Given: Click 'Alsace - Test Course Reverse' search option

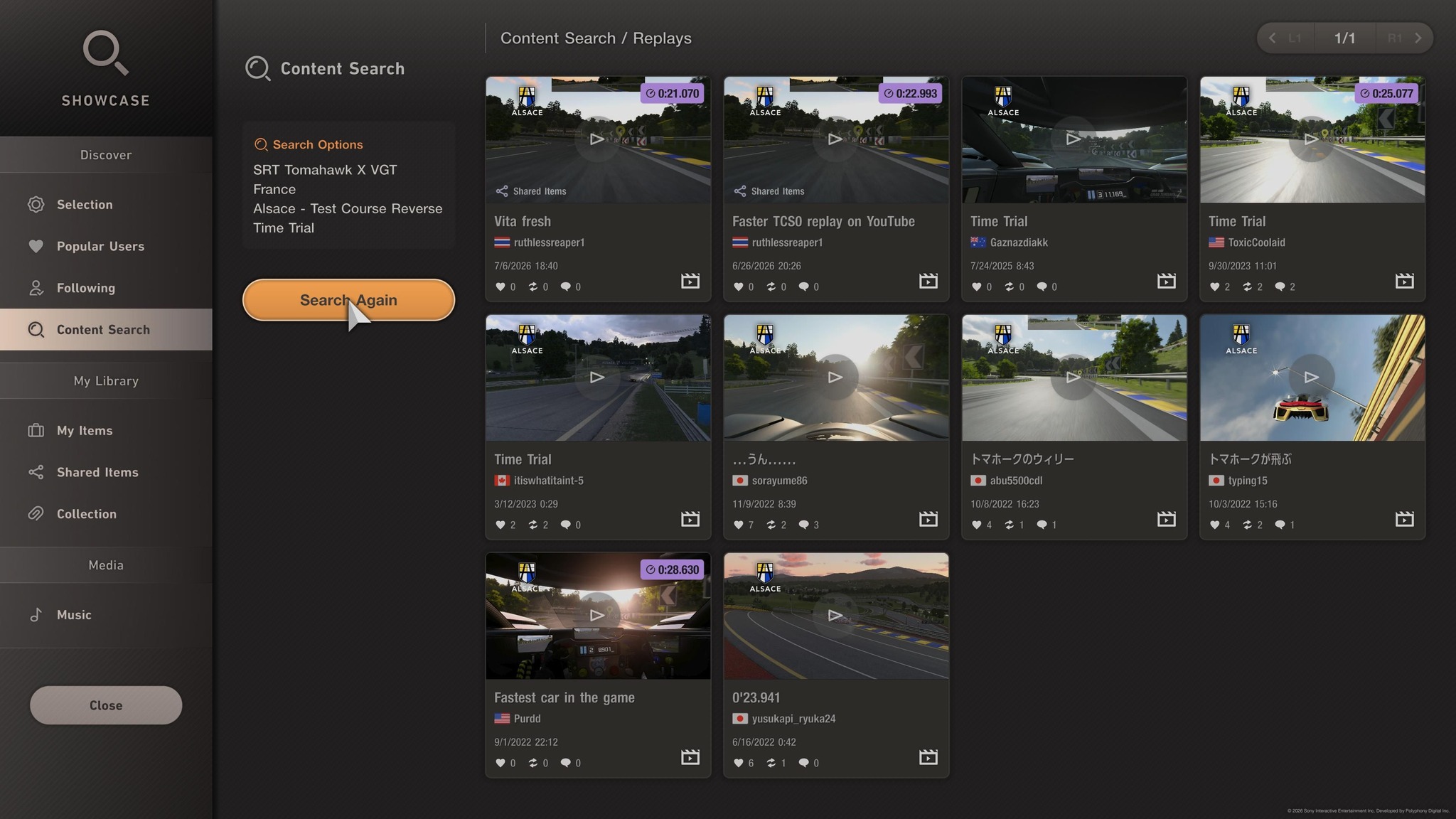Looking at the screenshot, I should 348,209.
